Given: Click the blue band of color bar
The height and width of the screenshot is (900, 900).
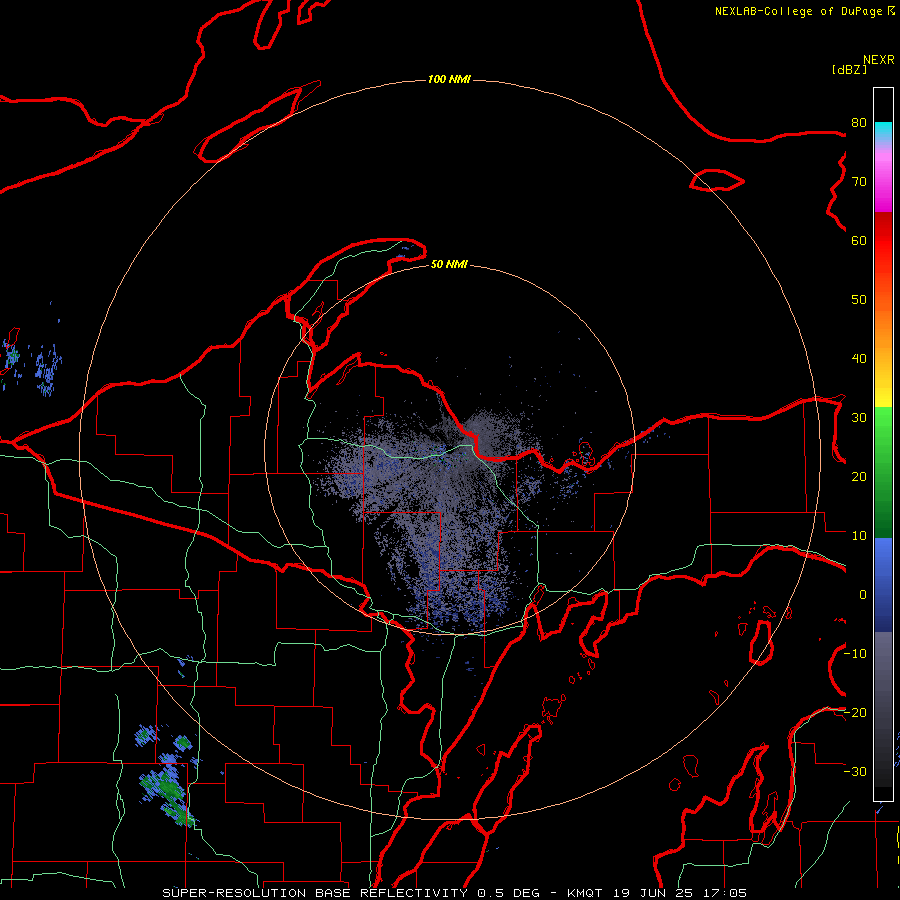Looking at the screenshot, I should [x=883, y=585].
